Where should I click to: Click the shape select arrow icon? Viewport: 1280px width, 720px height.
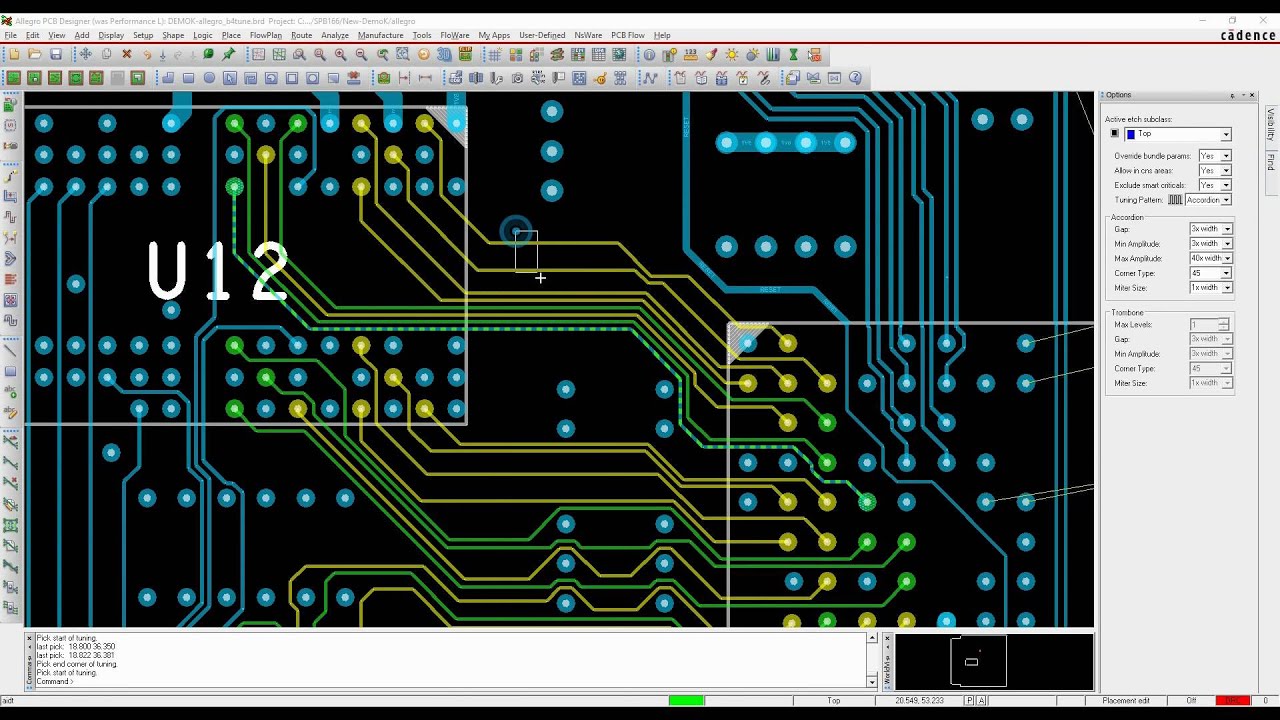pos(229,78)
